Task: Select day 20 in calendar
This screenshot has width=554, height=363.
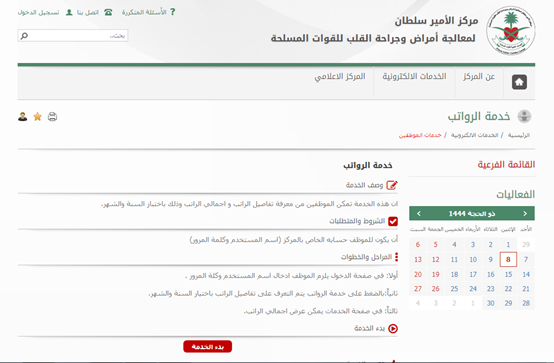Action: [418, 274]
